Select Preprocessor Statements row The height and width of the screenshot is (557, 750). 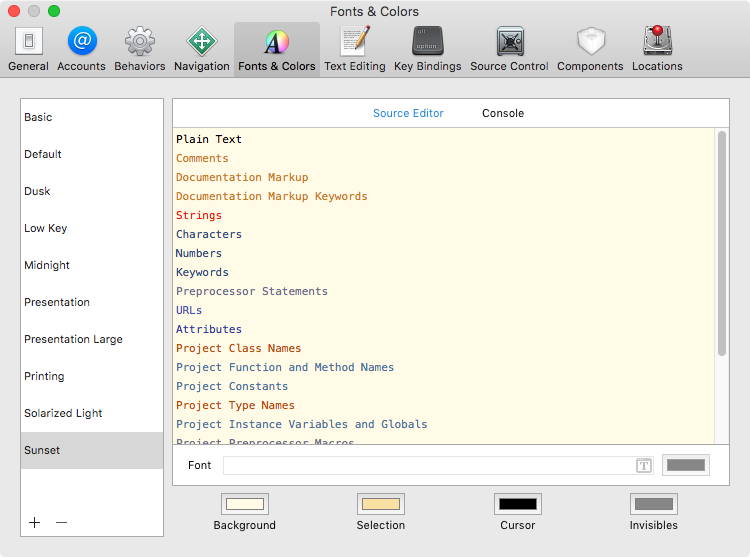coord(443,291)
